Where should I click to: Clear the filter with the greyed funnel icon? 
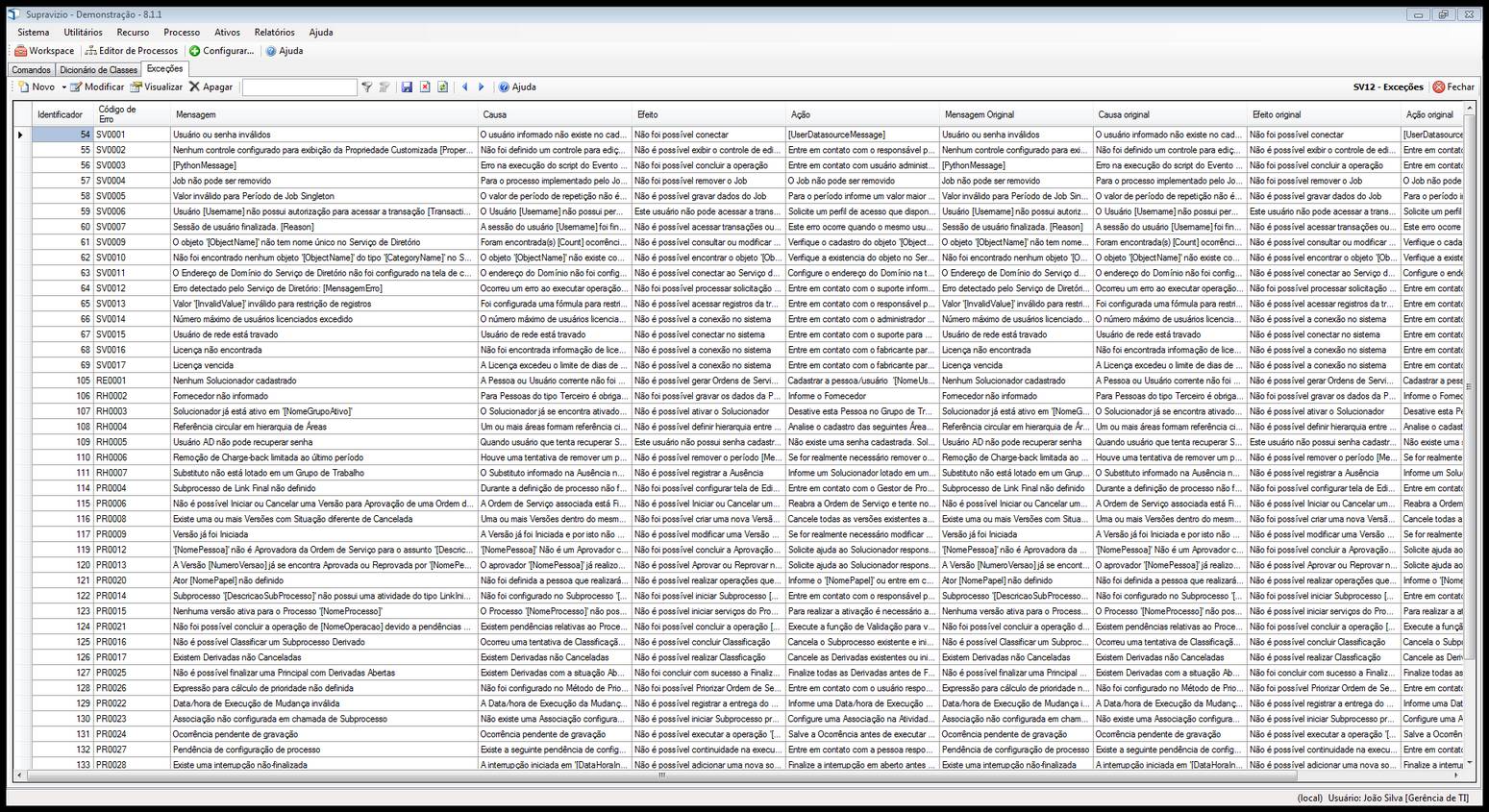coord(385,86)
